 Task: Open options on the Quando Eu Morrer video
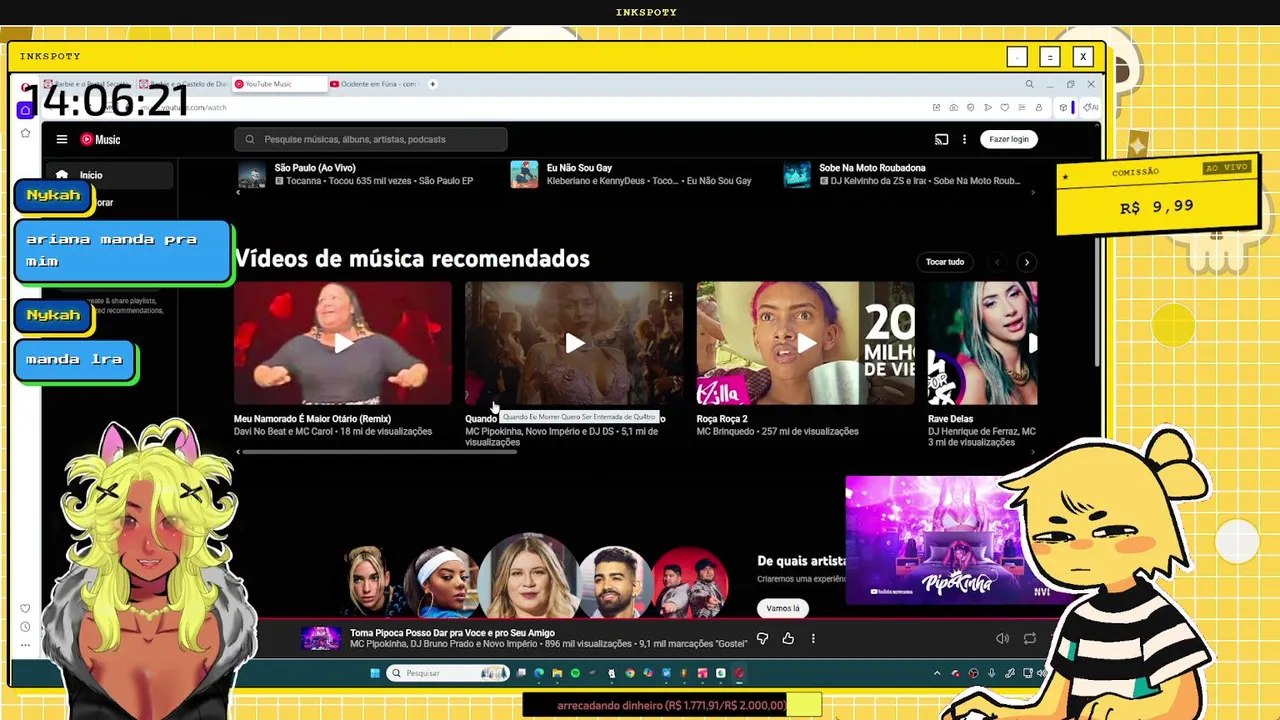click(x=670, y=297)
